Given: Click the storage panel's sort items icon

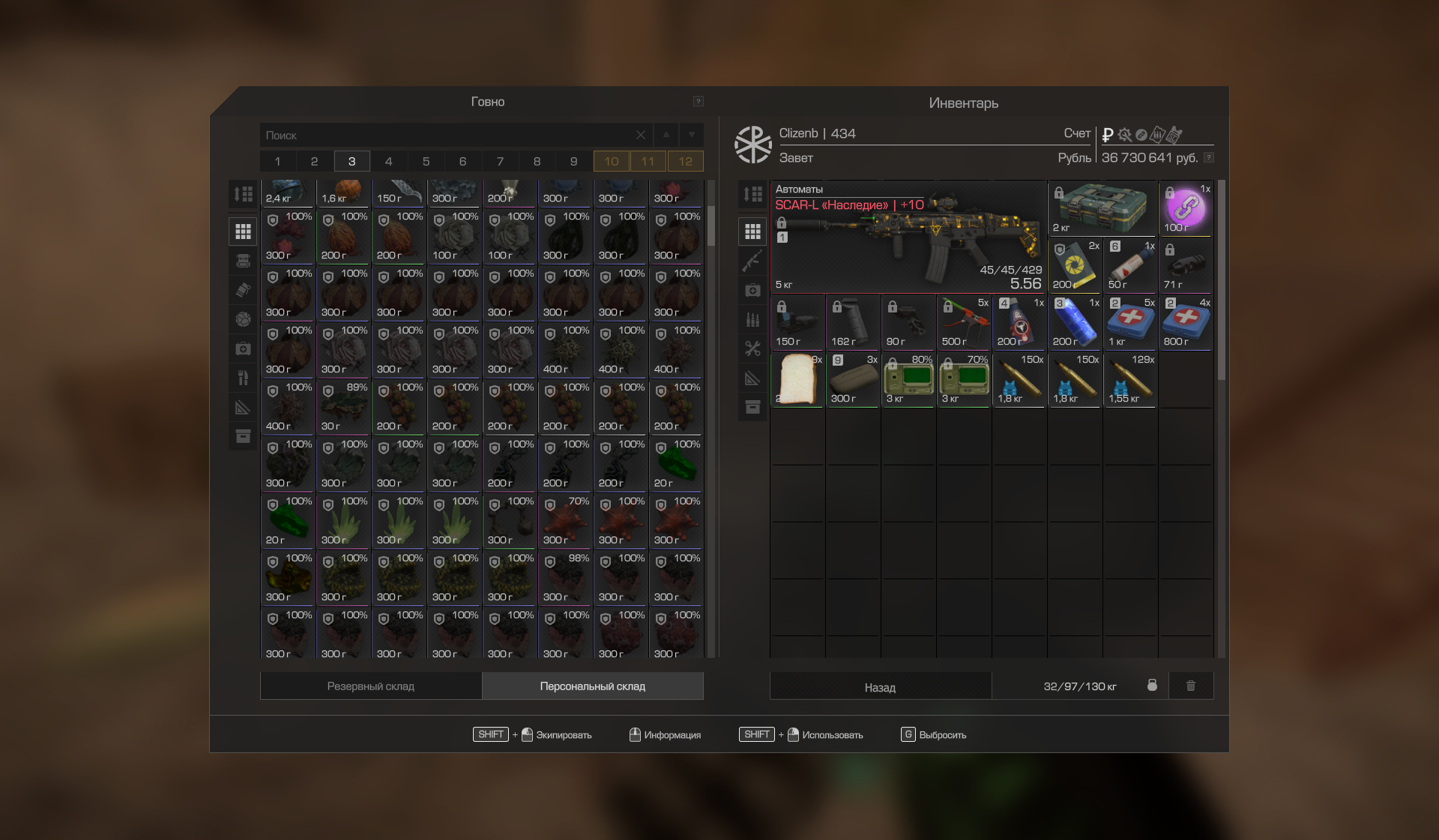Looking at the screenshot, I should (243, 195).
